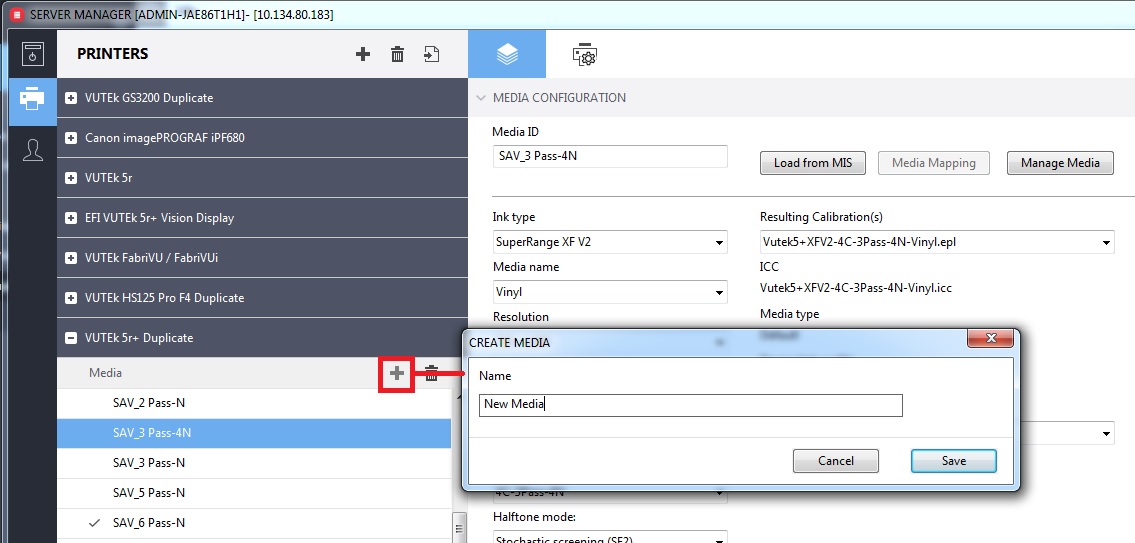Select SAV_6 Pass-N media item
The width and height of the screenshot is (1135, 543).
coord(149,523)
